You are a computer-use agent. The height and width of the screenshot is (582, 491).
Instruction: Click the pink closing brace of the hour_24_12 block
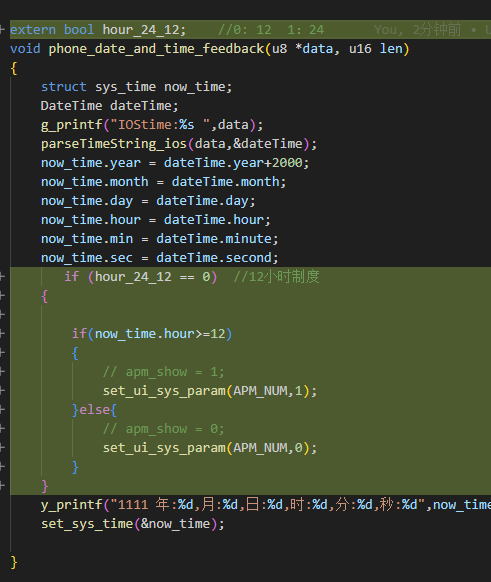pyautogui.click(x=45, y=486)
